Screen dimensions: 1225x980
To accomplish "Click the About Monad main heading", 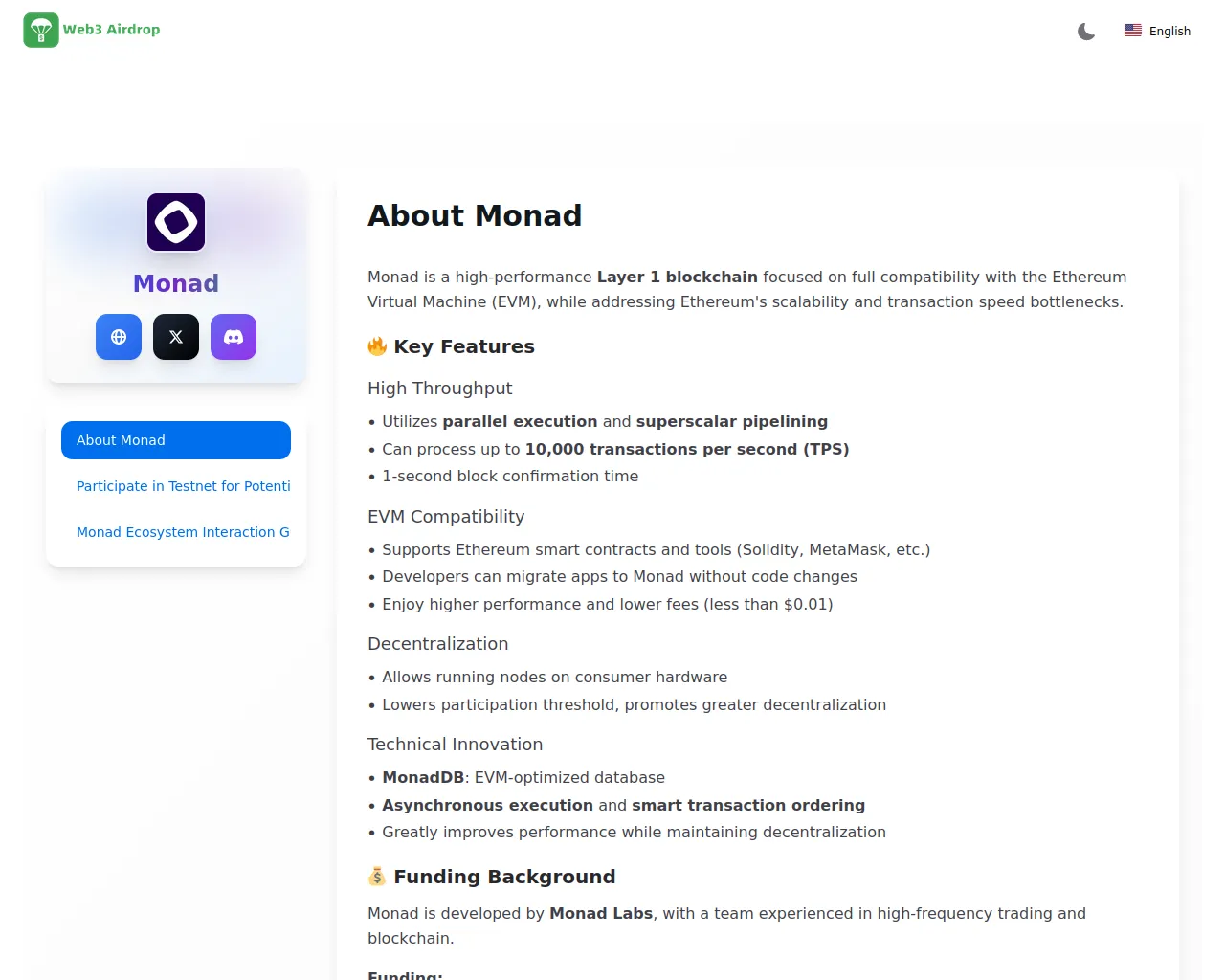I will tap(475, 215).
